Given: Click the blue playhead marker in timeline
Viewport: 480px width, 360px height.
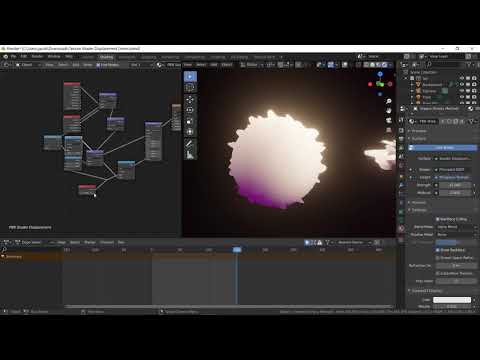Looking at the screenshot, I should click(237, 250).
